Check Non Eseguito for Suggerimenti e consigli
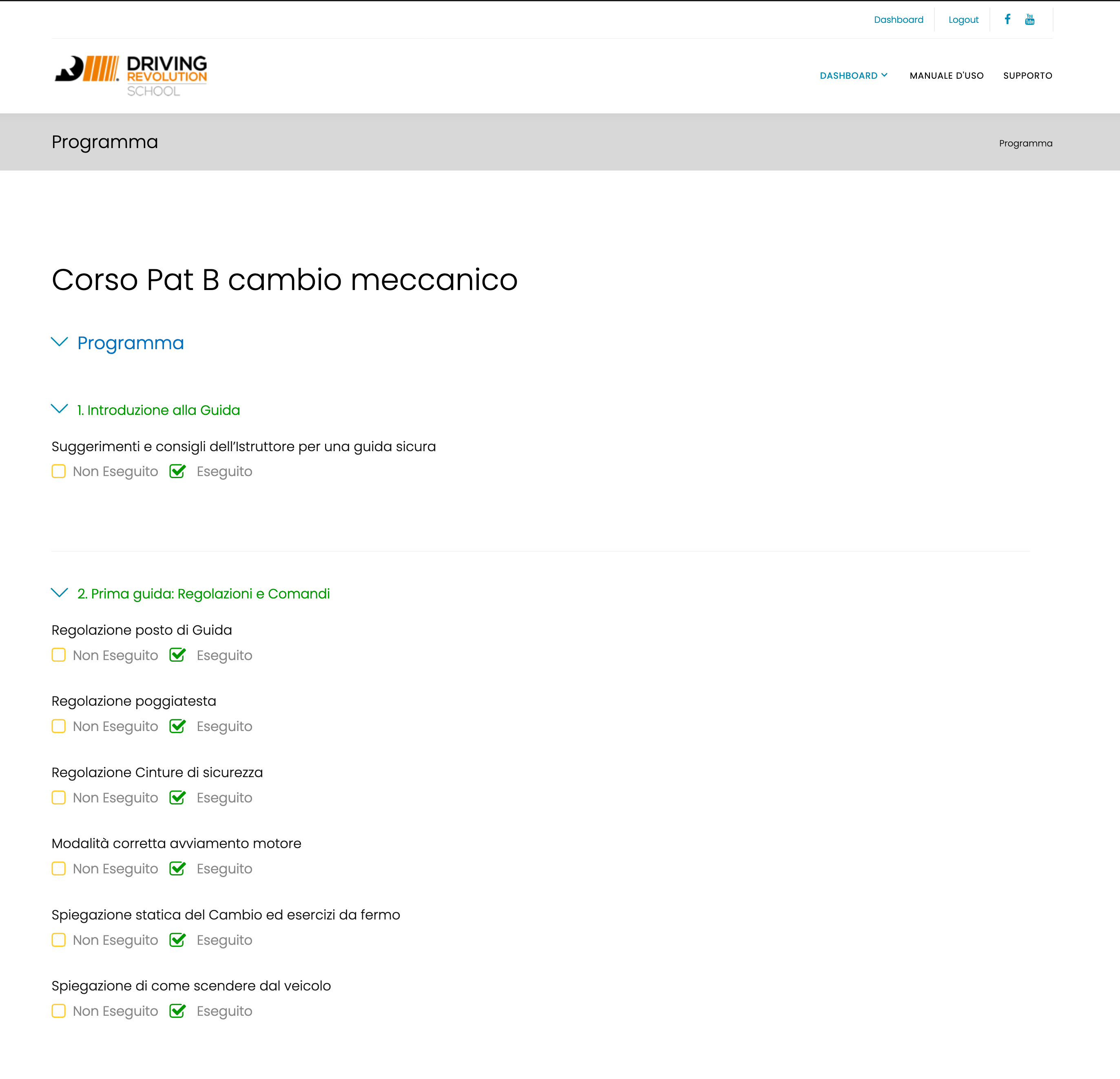 (58, 472)
